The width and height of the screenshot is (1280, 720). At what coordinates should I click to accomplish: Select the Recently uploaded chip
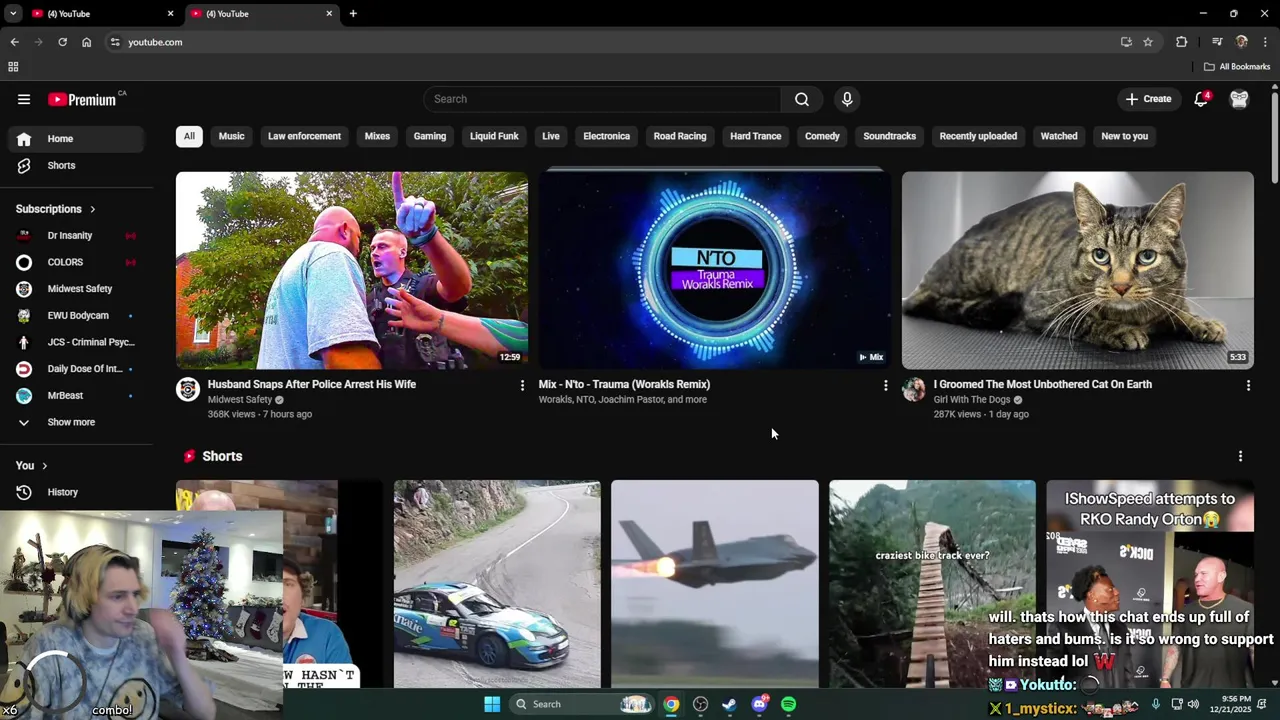978,136
